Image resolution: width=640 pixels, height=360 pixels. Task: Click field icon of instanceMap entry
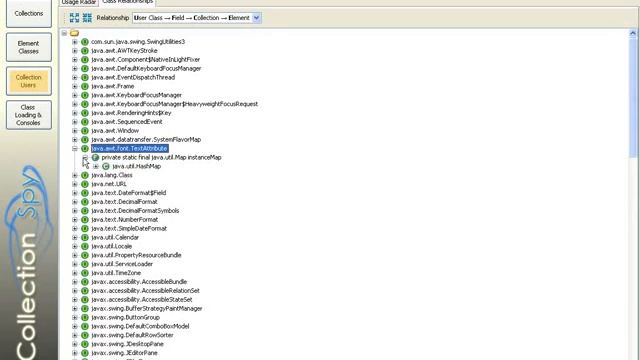click(96, 157)
